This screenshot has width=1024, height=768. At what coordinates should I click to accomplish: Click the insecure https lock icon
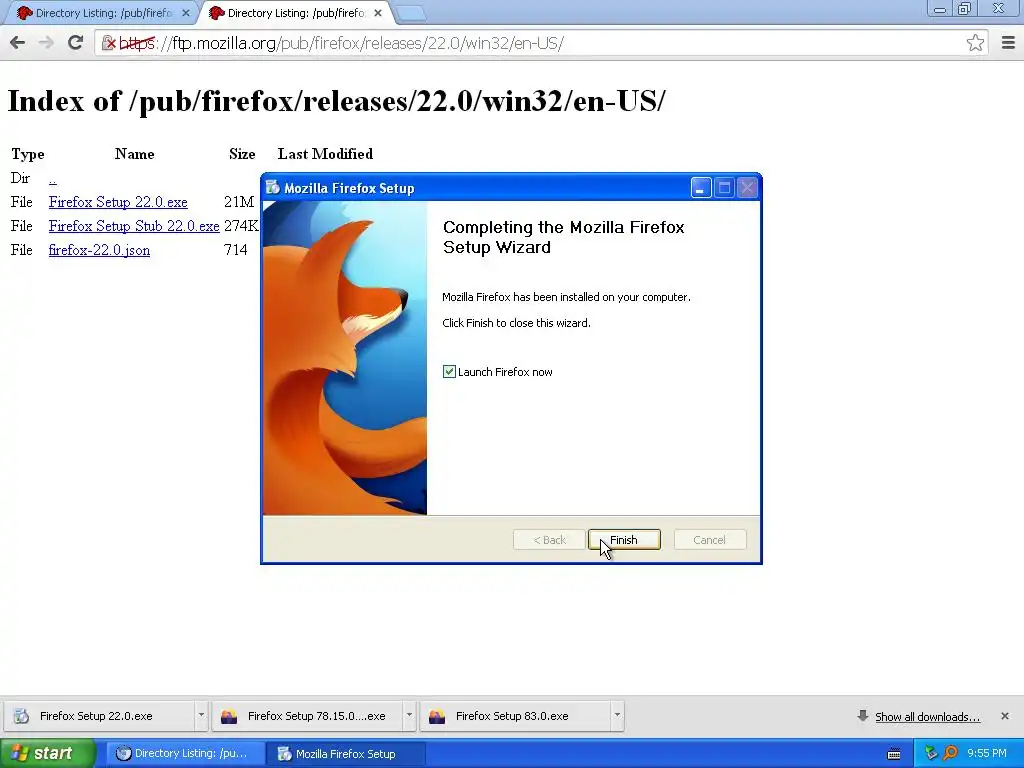point(108,44)
